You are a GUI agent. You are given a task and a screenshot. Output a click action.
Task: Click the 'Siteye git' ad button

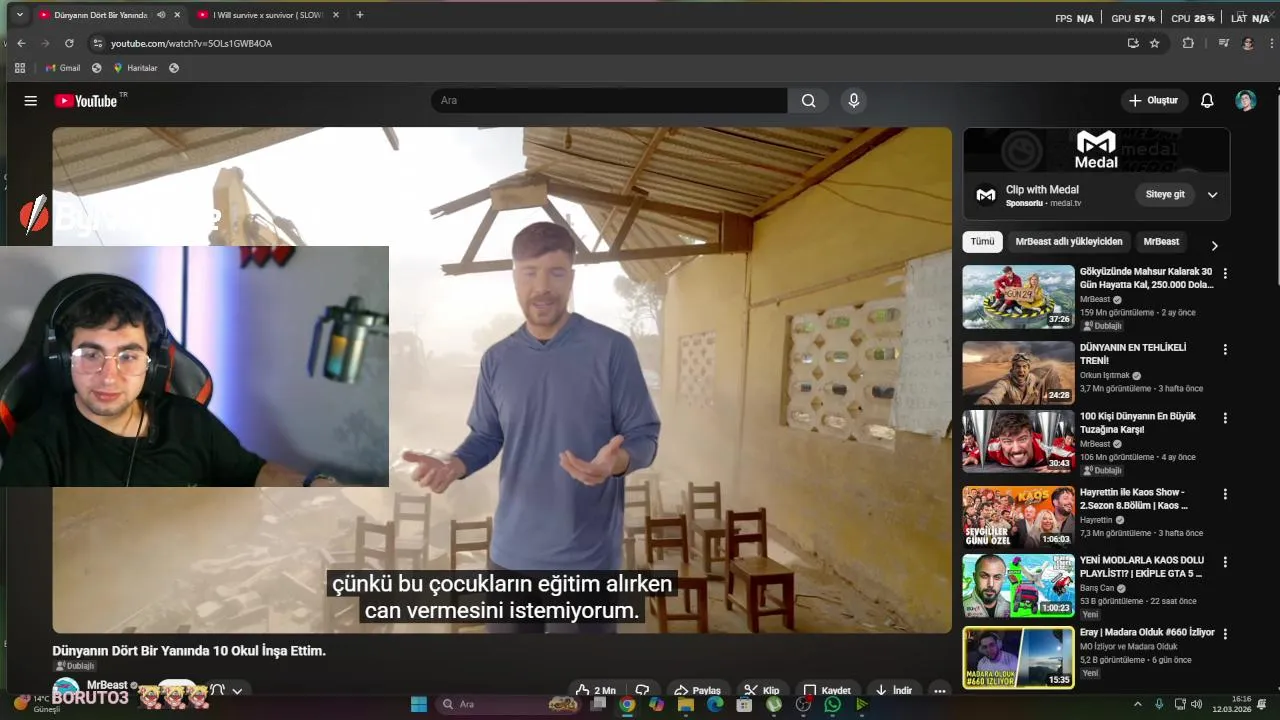[1165, 194]
